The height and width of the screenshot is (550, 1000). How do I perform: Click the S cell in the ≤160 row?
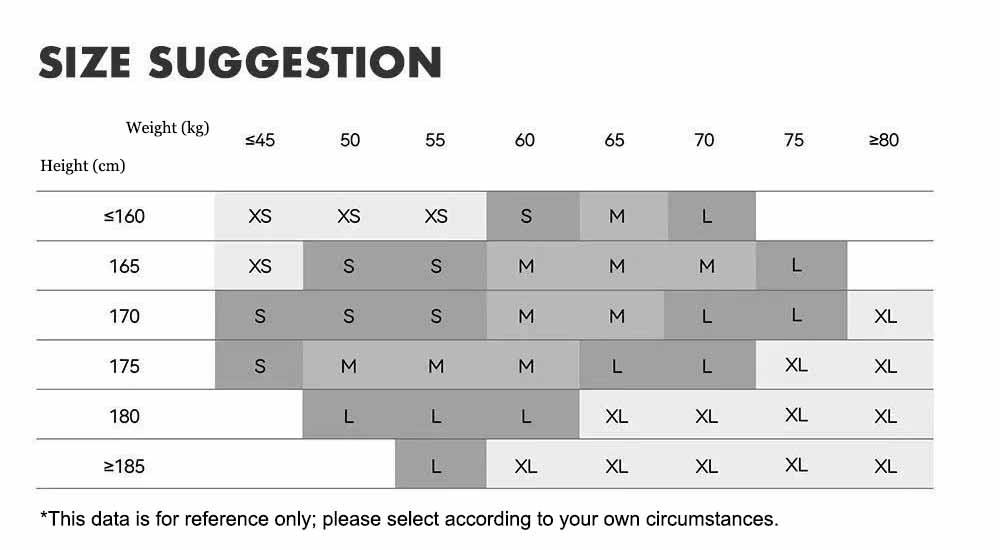(527, 216)
